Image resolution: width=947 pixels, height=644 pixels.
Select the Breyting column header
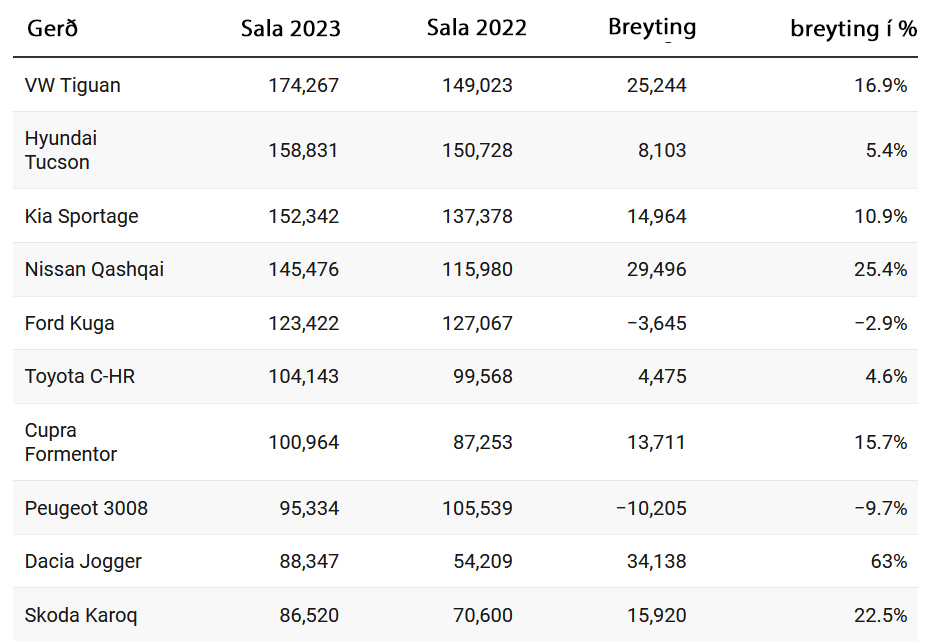click(651, 28)
